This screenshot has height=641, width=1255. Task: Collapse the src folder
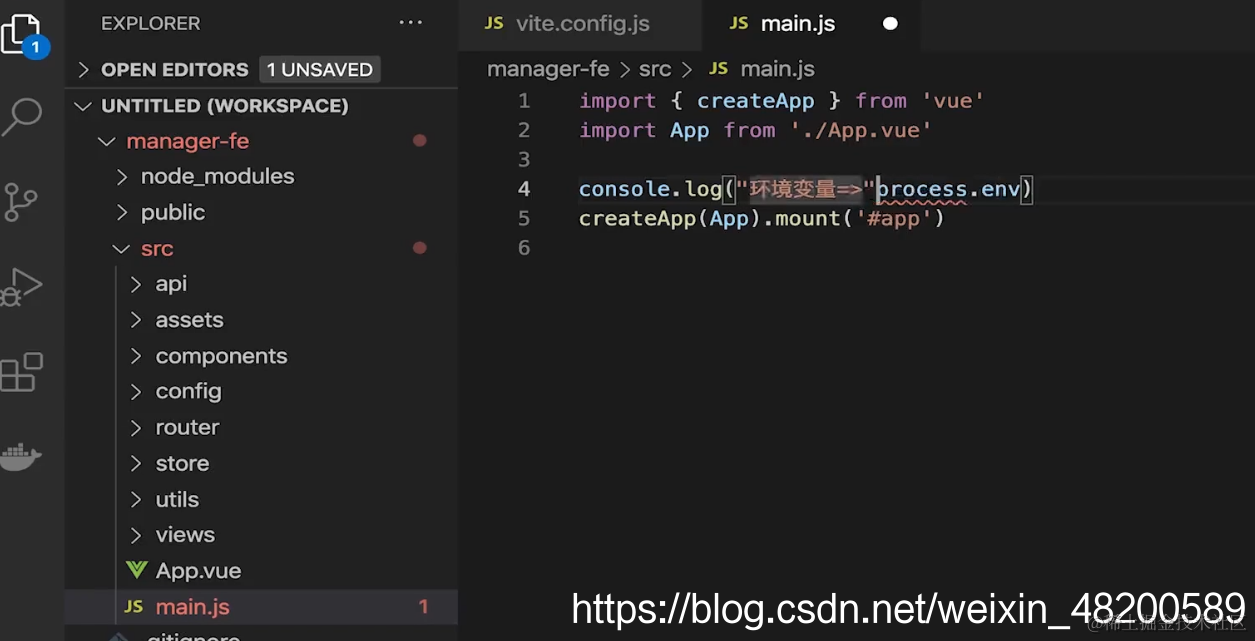pos(262,249)
